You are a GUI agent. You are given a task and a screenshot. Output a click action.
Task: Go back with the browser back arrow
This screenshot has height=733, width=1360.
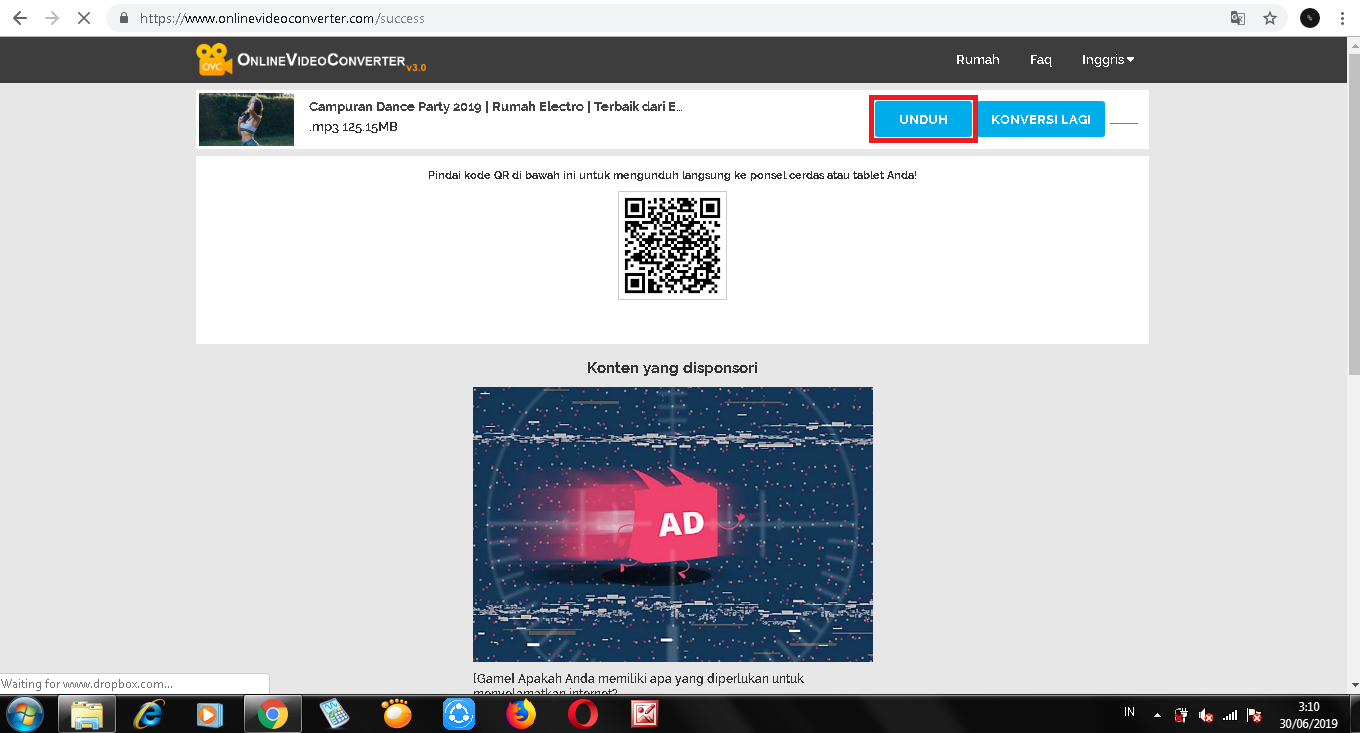pos(20,18)
